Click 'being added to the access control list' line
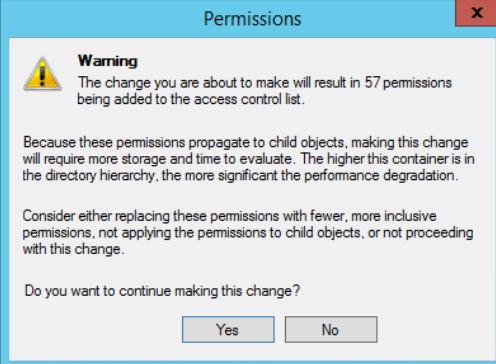Viewport: 496px width, 364px height. pyautogui.click(x=191, y=99)
